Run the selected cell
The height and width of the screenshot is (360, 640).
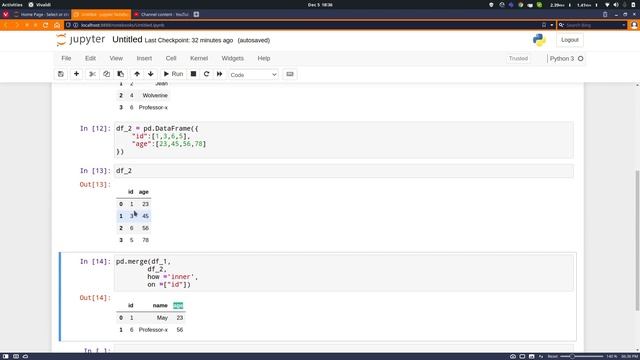pyautogui.click(x=173, y=74)
